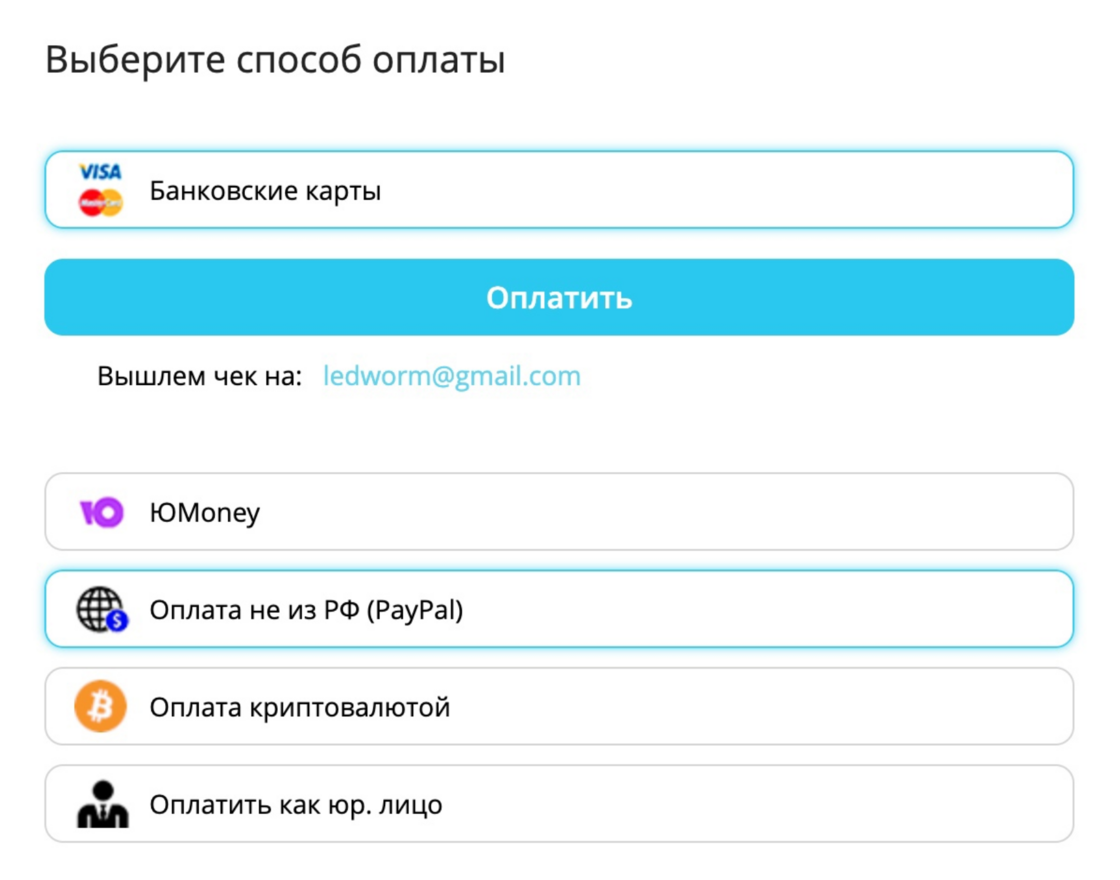Click the Банковские карты text label
The height and width of the screenshot is (880, 1120).
pos(265,190)
